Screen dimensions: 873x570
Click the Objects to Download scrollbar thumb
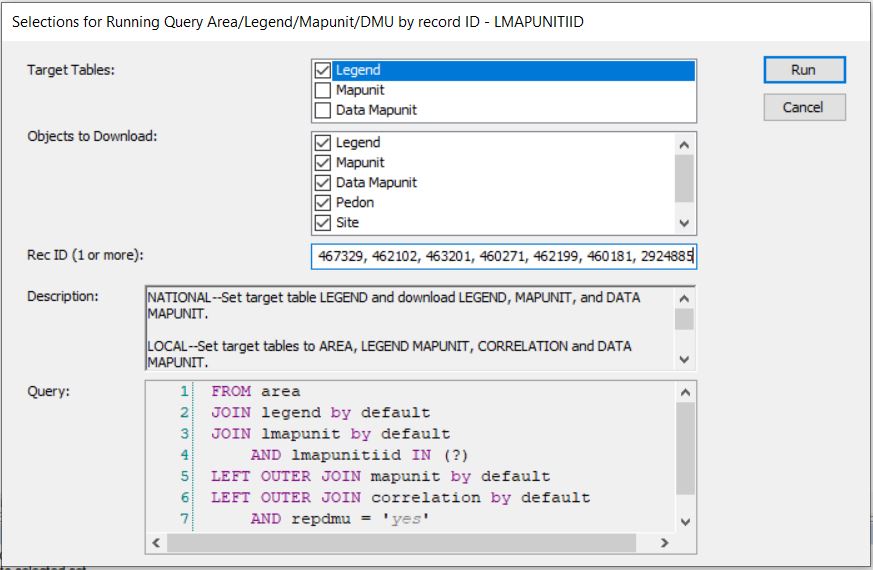pos(684,178)
